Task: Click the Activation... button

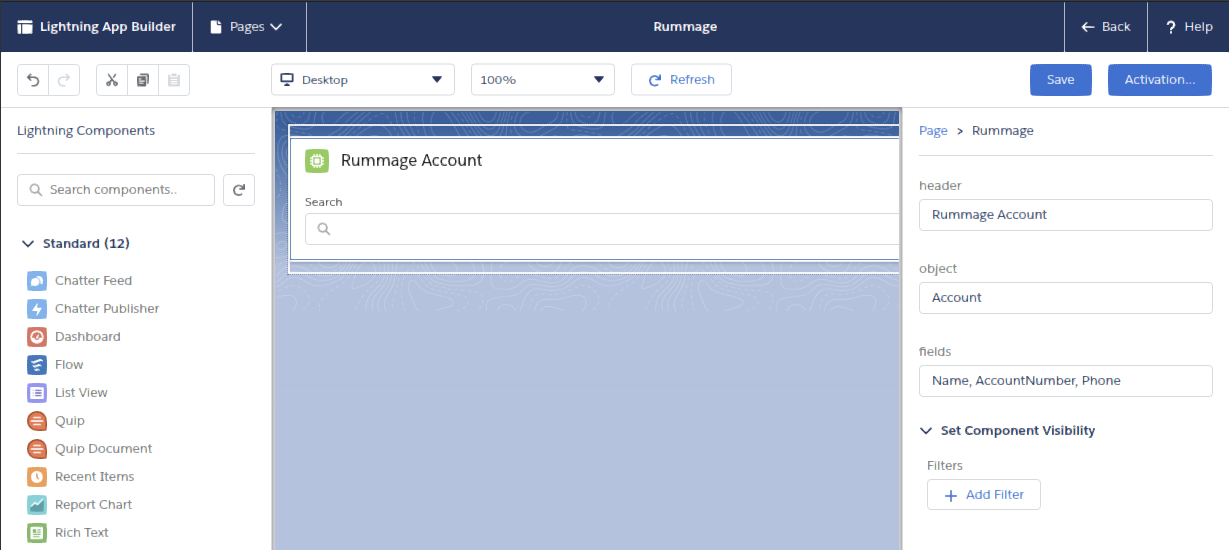Action: 1160,80
